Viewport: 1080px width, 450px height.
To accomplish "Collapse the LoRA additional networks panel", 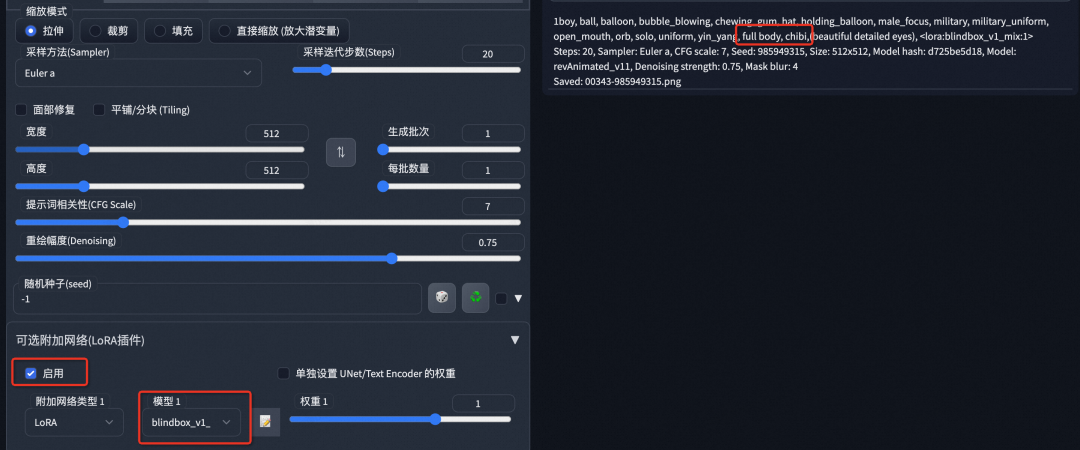I will pos(515,340).
